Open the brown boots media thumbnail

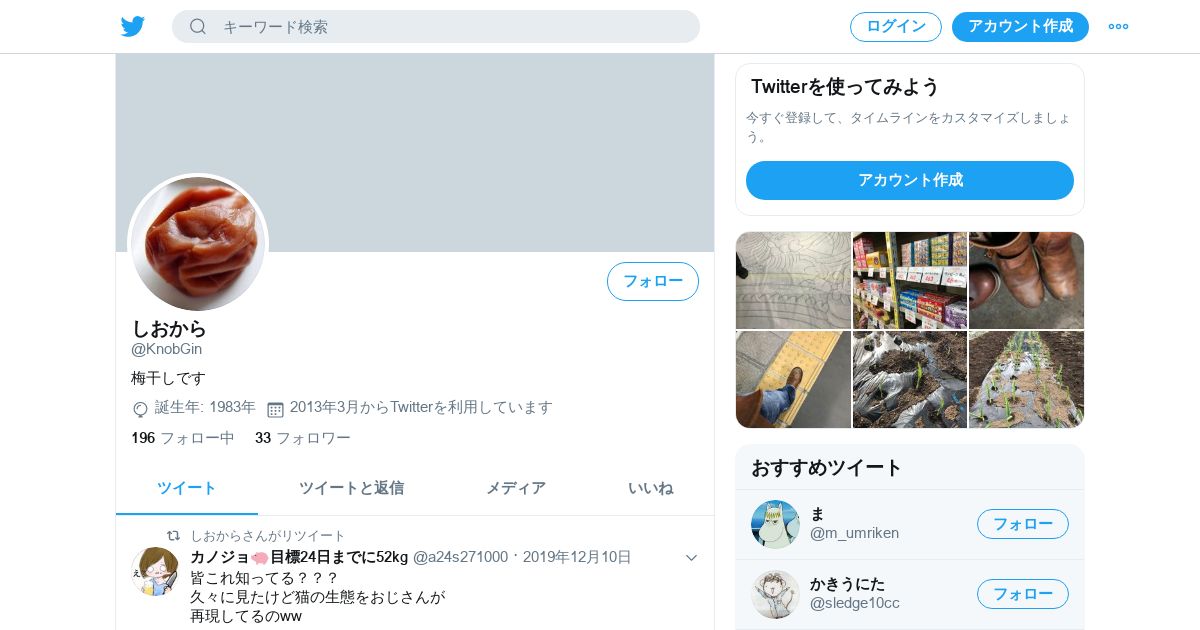pos(1026,280)
